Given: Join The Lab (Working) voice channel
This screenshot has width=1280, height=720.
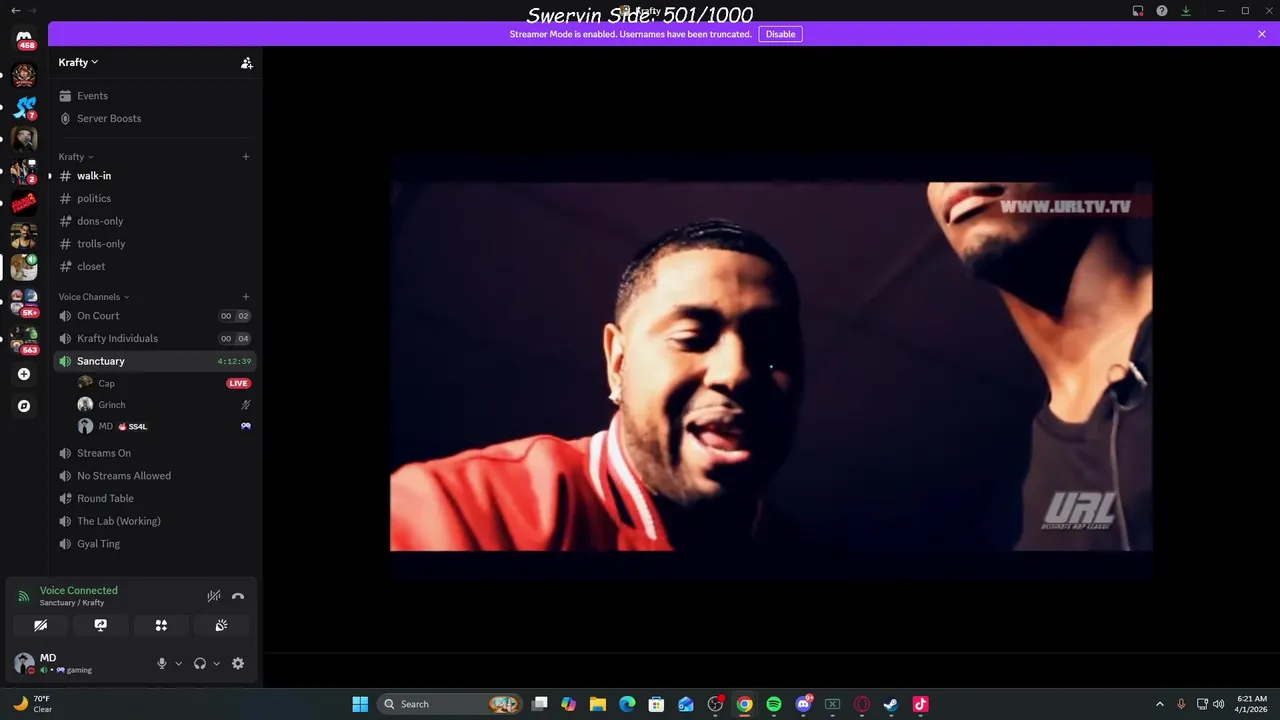Looking at the screenshot, I should pos(155,521).
